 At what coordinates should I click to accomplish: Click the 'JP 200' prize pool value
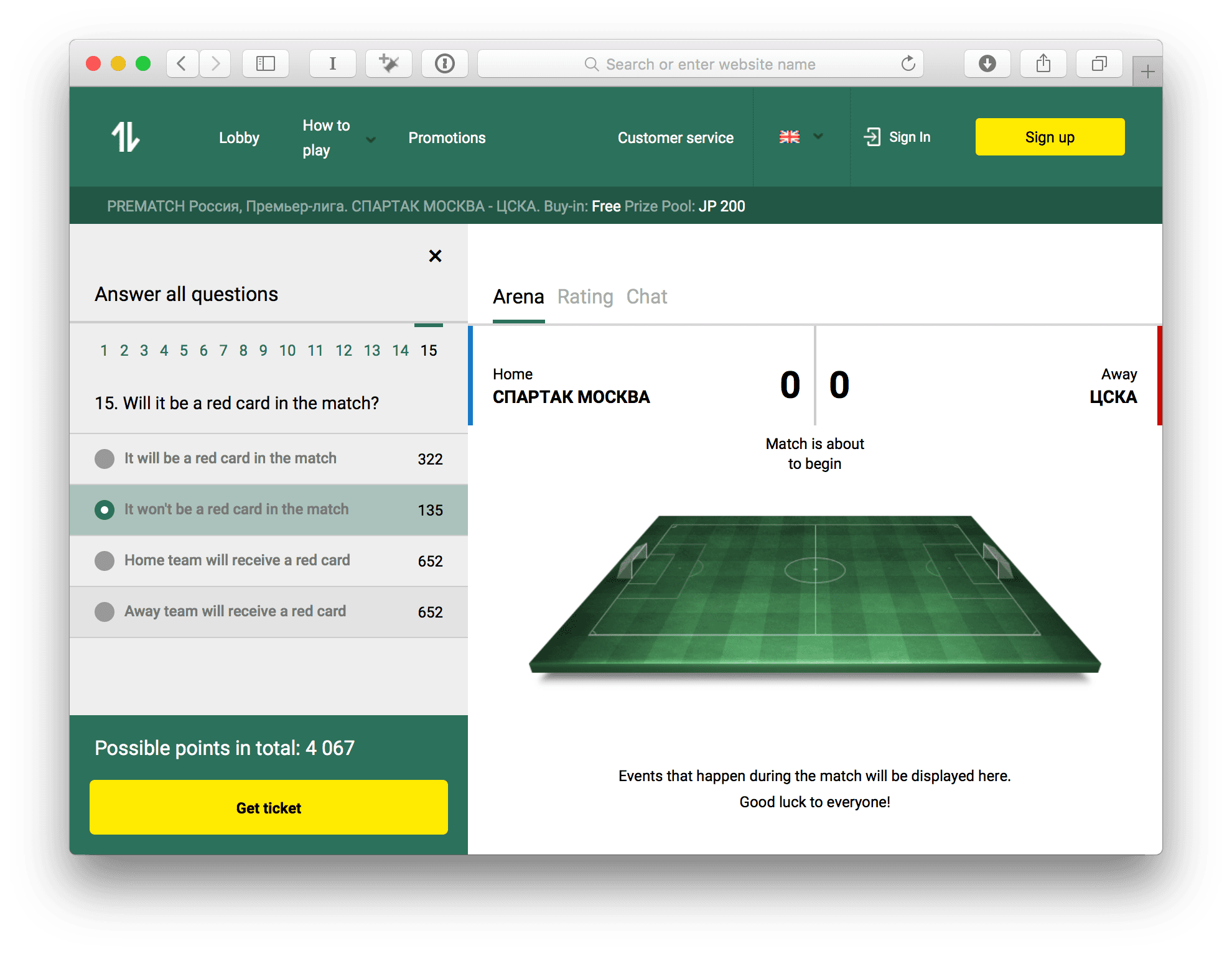(722, 206)
